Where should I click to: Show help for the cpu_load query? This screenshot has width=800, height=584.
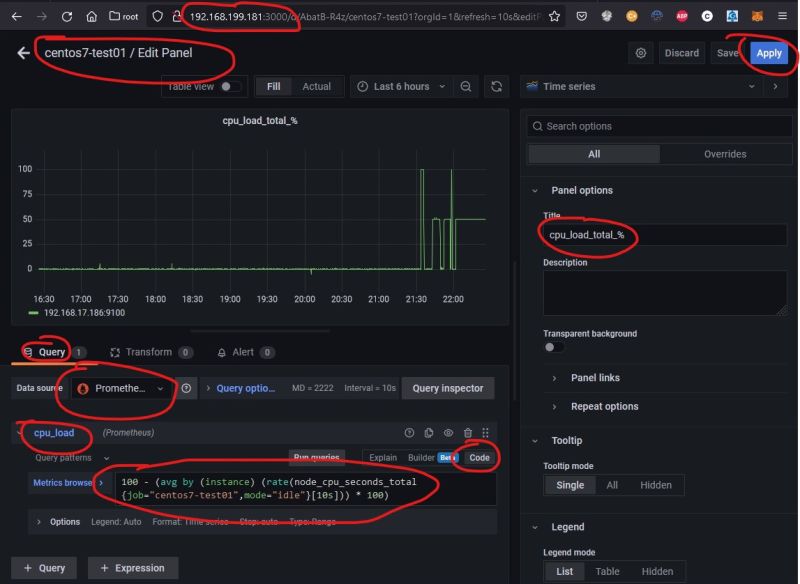pyautogui.click(x=409, y=433)
